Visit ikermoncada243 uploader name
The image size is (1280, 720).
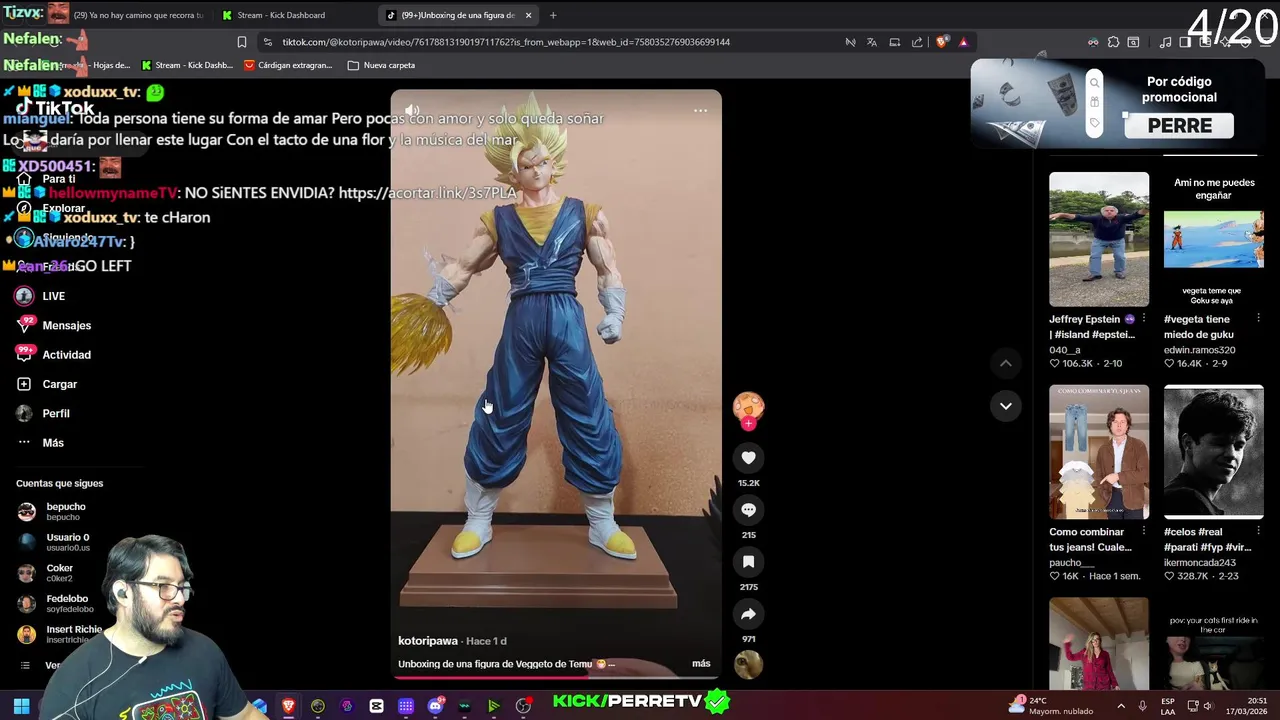coord(1200,563)
